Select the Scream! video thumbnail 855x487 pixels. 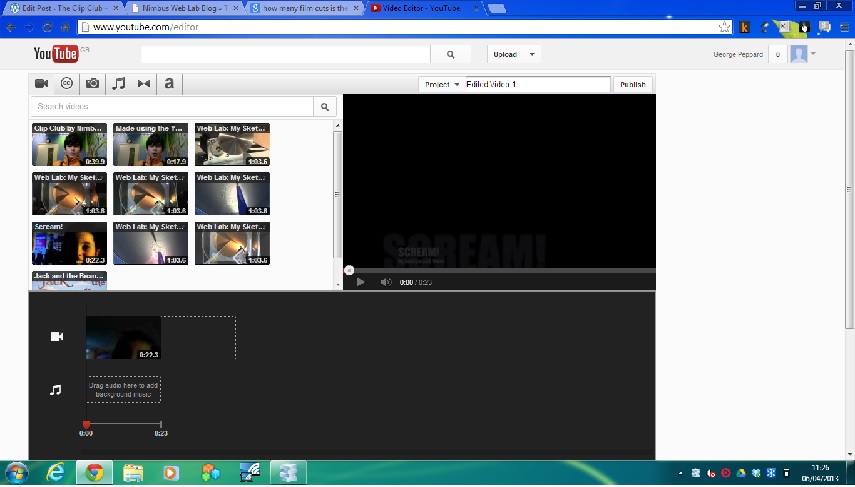click(x=69, y=243)
